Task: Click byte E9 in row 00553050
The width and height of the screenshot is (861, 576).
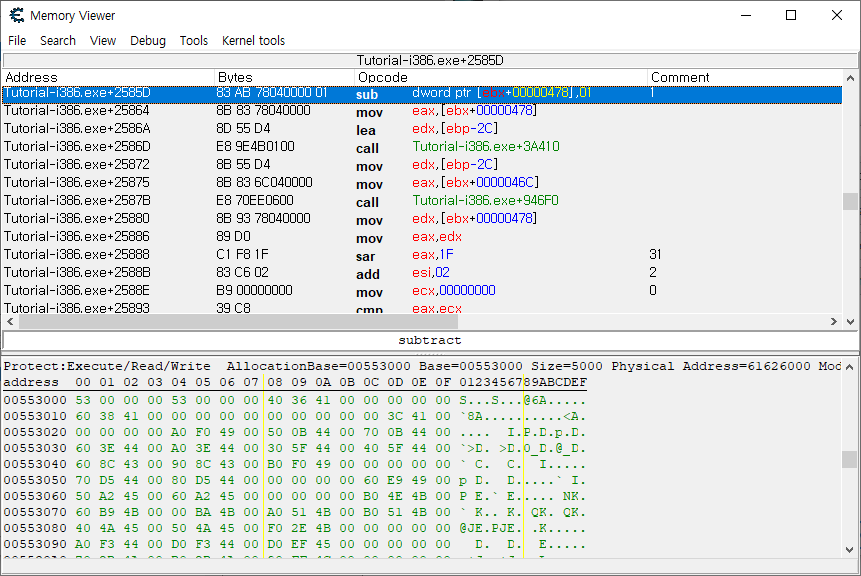Action: click(395, 480)
